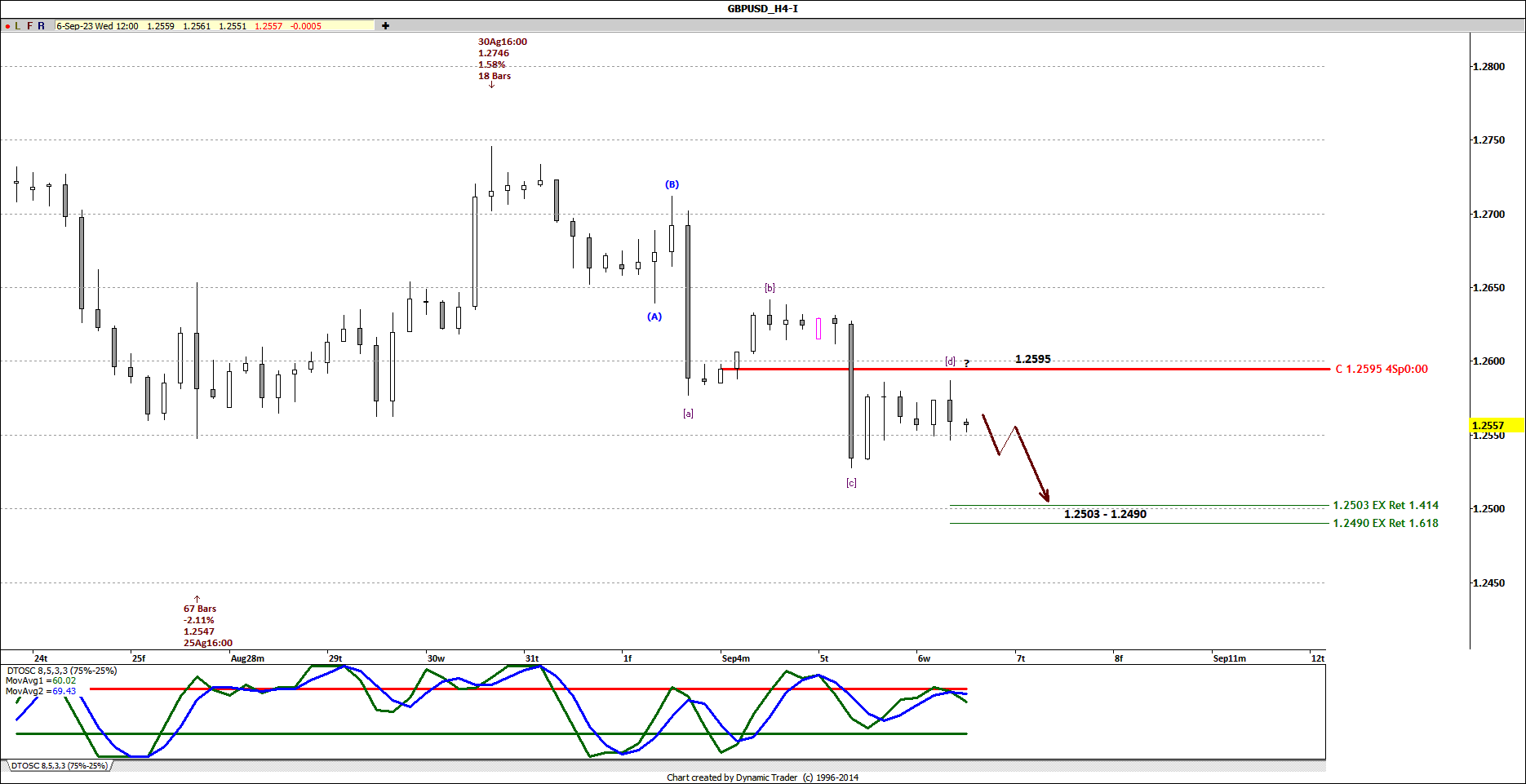This screenshot has width=1526, height=784.
Task: Toggle the R mode button
Action: [x=42, y=26]
